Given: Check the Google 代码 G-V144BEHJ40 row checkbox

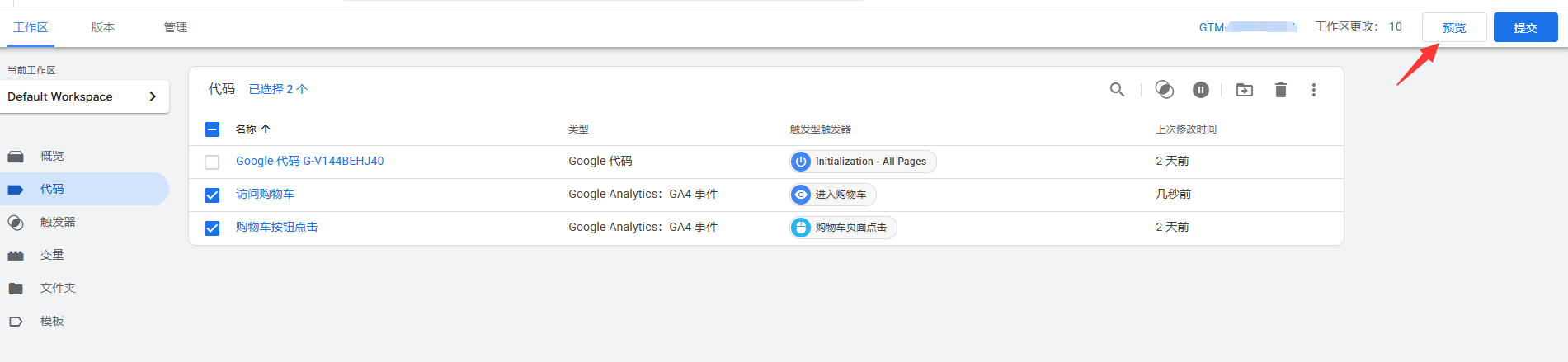Looking at the screenshot, I should click(212, 162).
